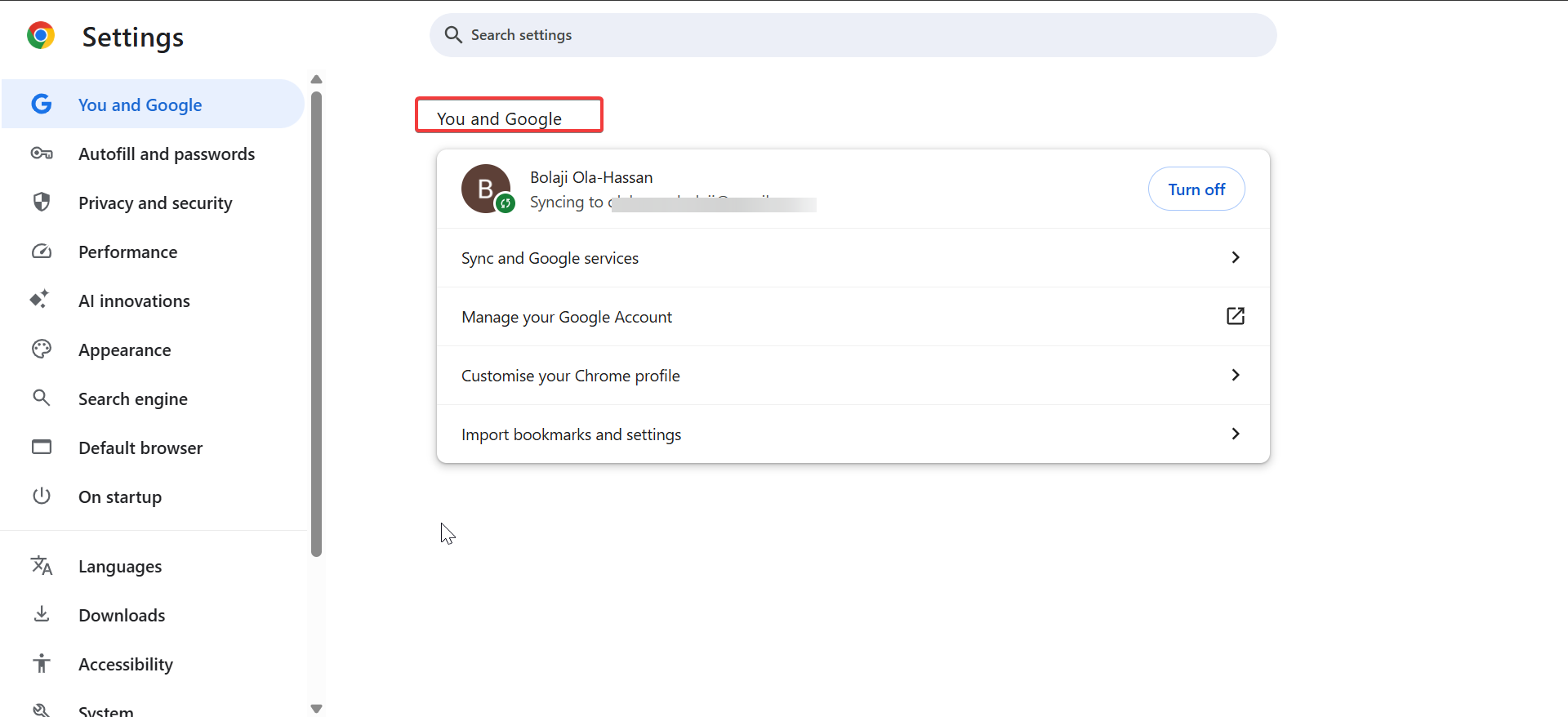Turn off sync button
The width and height of the screenshot is (1568, 717).
point(1196,189)
